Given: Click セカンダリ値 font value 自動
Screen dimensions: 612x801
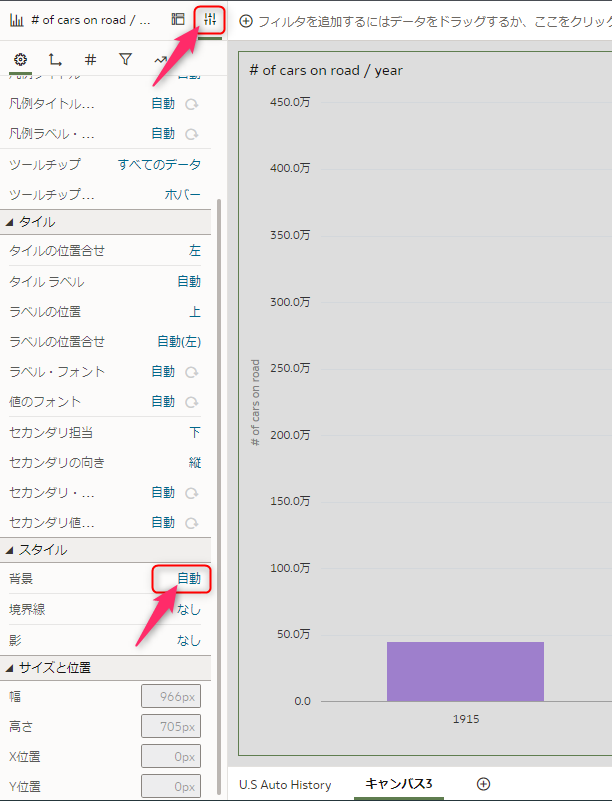Looking at the screenshot, I should pos(163,523).
